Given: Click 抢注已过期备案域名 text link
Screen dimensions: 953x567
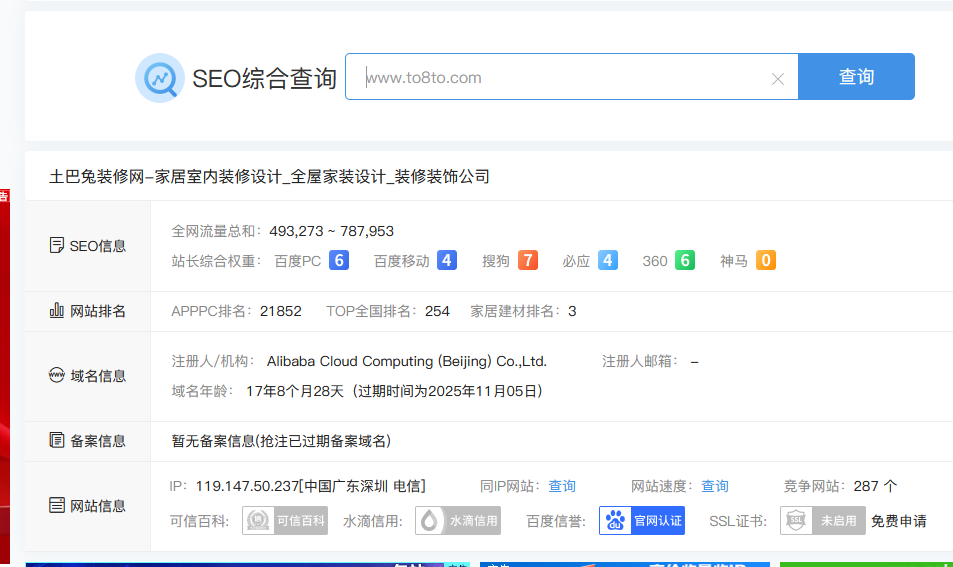Looking at the screenshot, I should [x=323, y=441].
